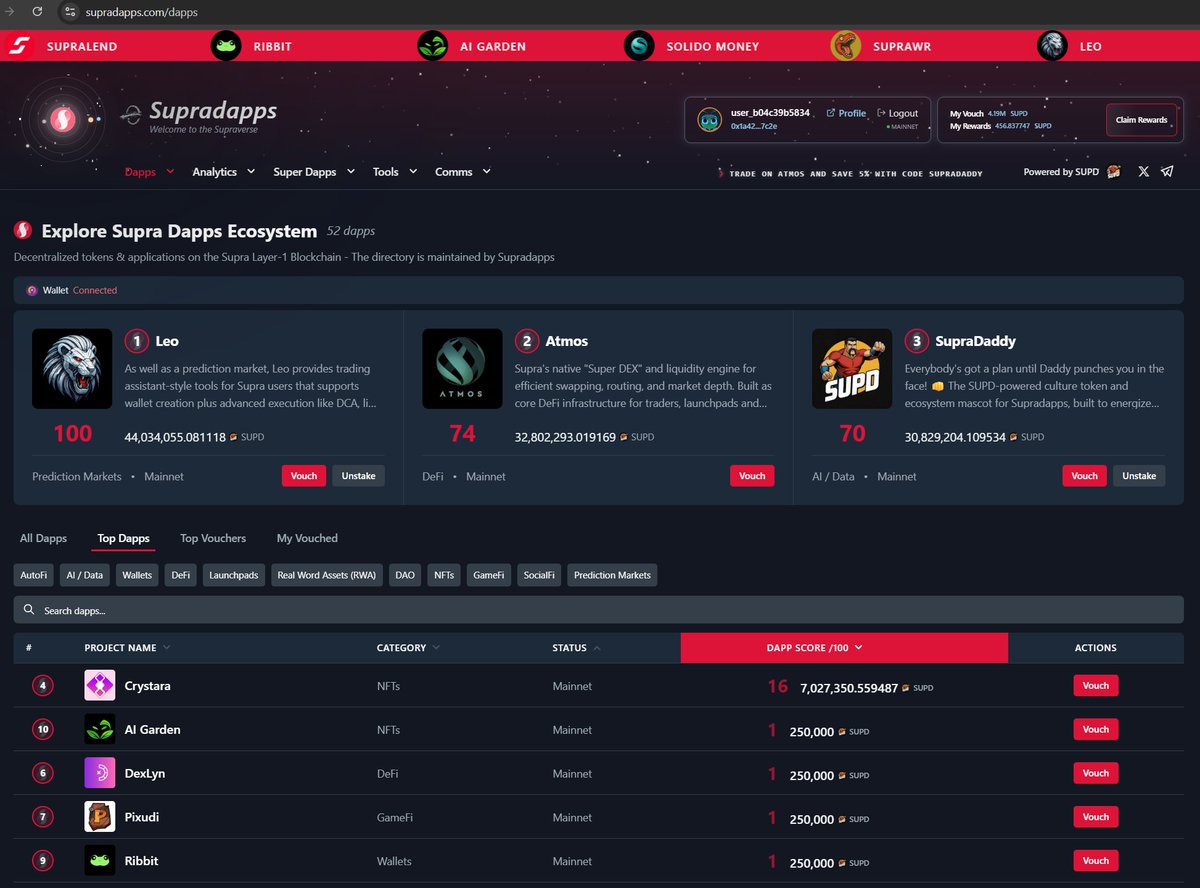This screenshot has height=888, width=1200.
Task: Toggle the NFTs category filter
Action: tap(444, 575)
